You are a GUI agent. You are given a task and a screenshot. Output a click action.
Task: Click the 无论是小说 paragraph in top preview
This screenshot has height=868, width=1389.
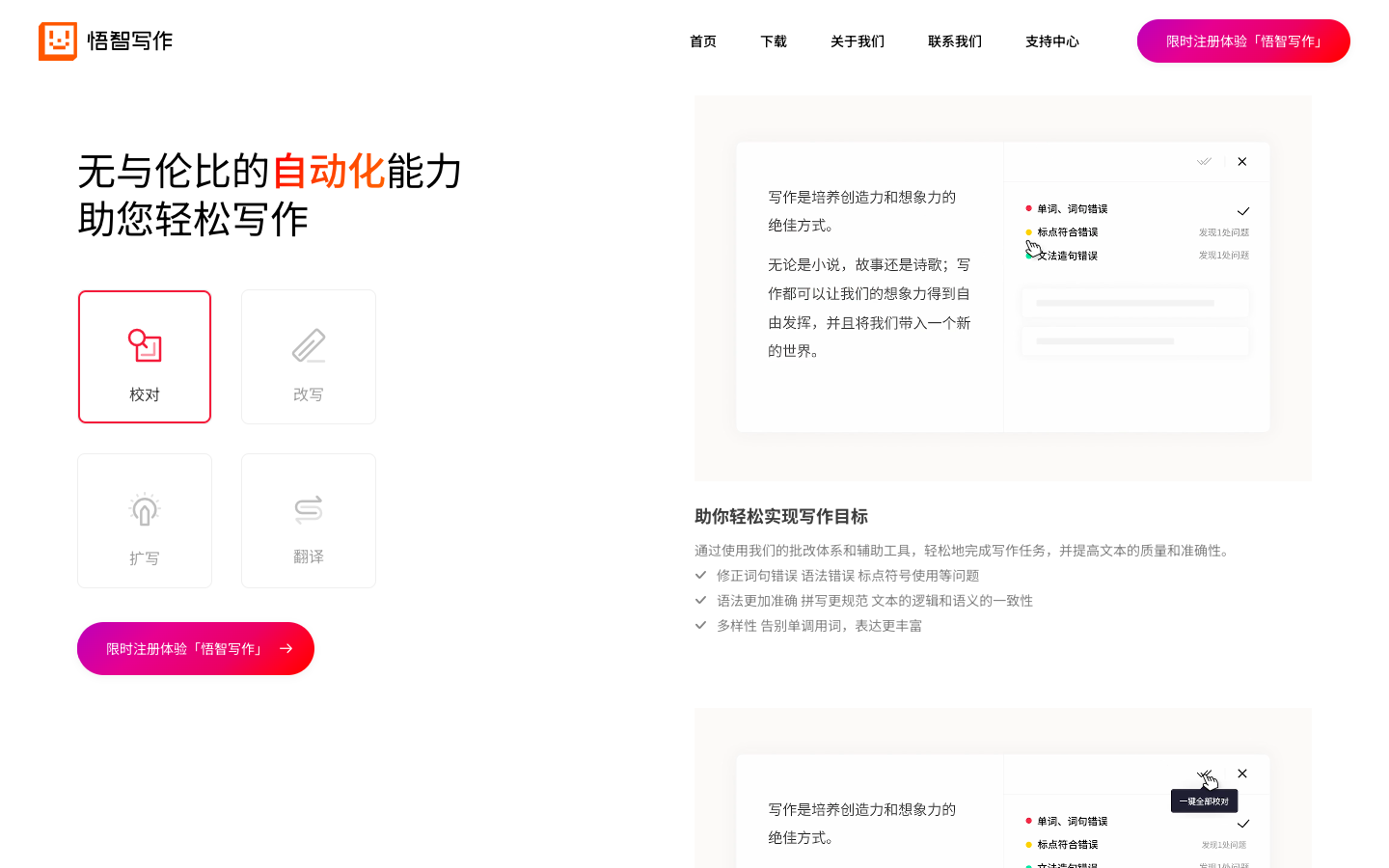click(x=869, y=308)
